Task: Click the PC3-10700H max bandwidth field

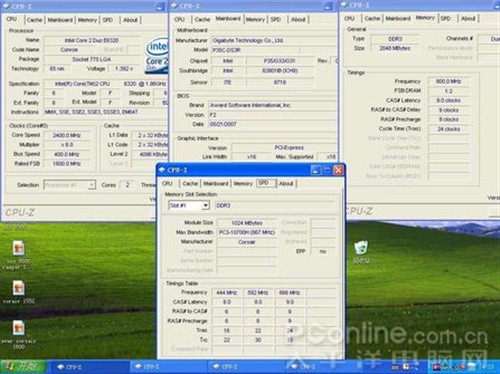Action: pos(247,232)
